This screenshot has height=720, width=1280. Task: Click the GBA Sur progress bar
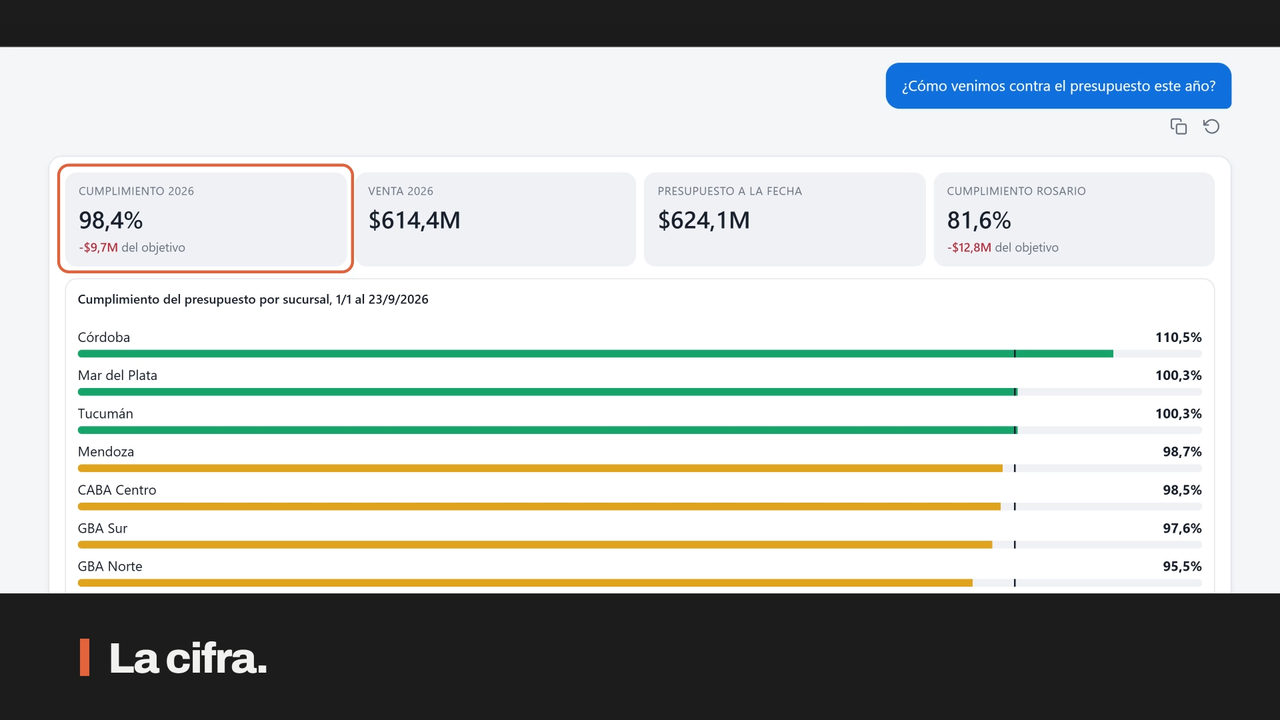pyautogui.click(x=640, y=544)
